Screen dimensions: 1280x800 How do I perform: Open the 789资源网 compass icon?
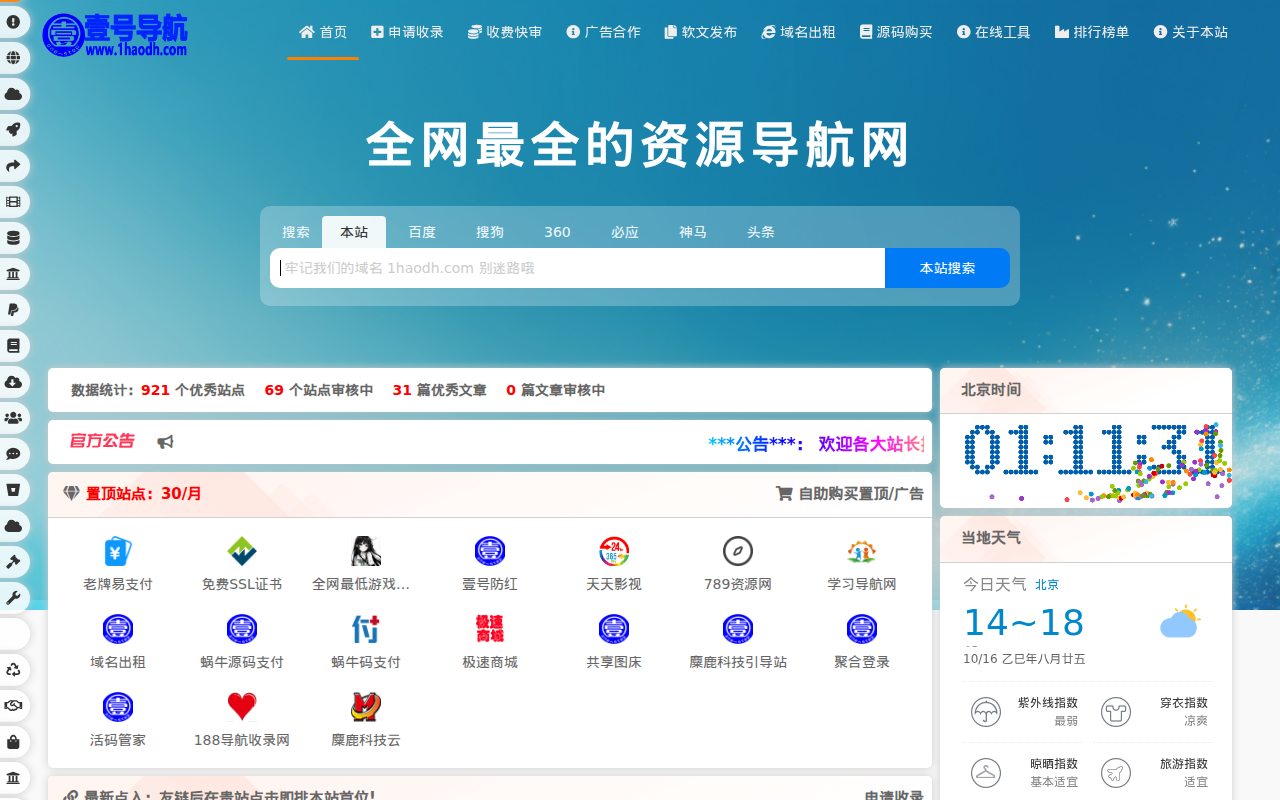(738, 551)
